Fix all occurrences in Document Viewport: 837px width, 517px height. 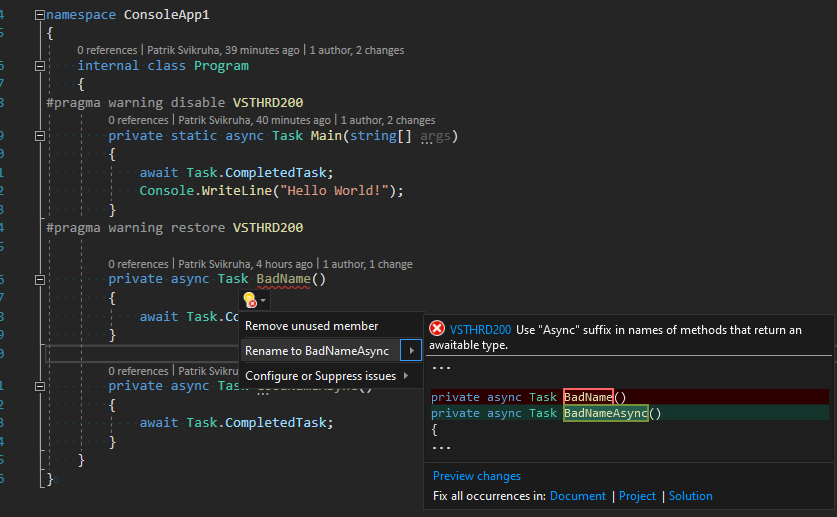578,496
